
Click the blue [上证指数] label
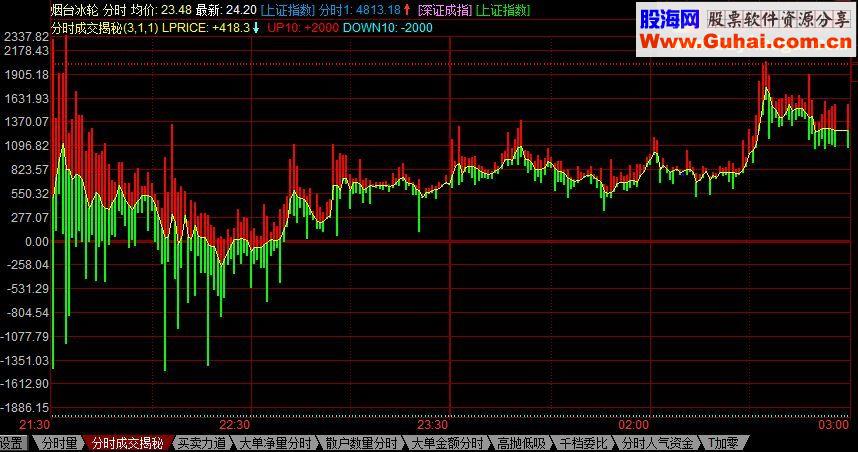click(x=288, y=10)
